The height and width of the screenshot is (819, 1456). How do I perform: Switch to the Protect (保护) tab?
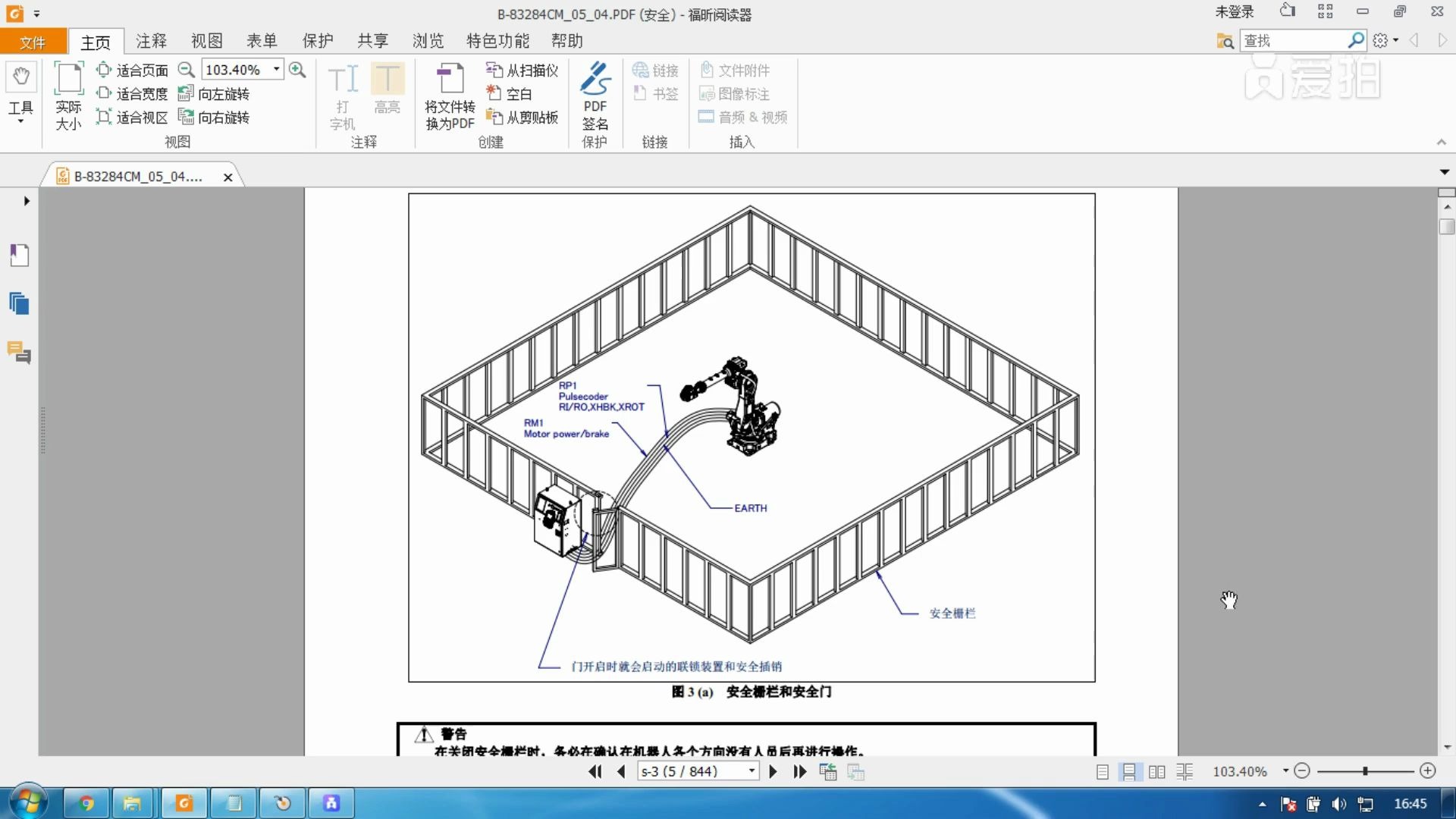(x=317, y=41)
